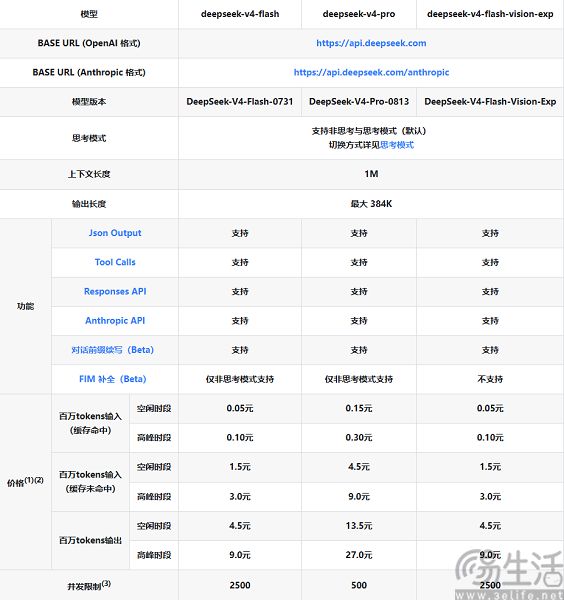564x600 pixels.
Task: Select 支持 for Tool Calls under deepseek-v4-pro
Action: click(x=359, y=262)
